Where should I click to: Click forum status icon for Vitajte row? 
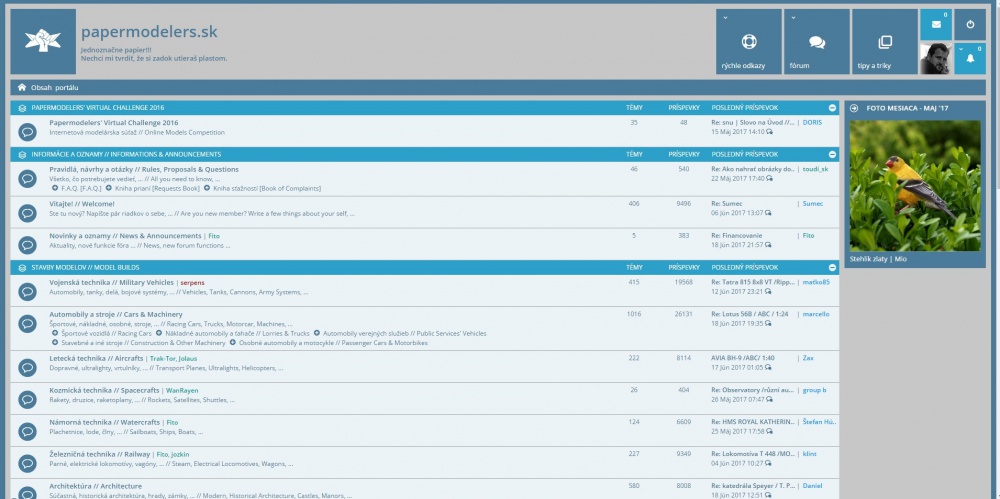point(27,212)
